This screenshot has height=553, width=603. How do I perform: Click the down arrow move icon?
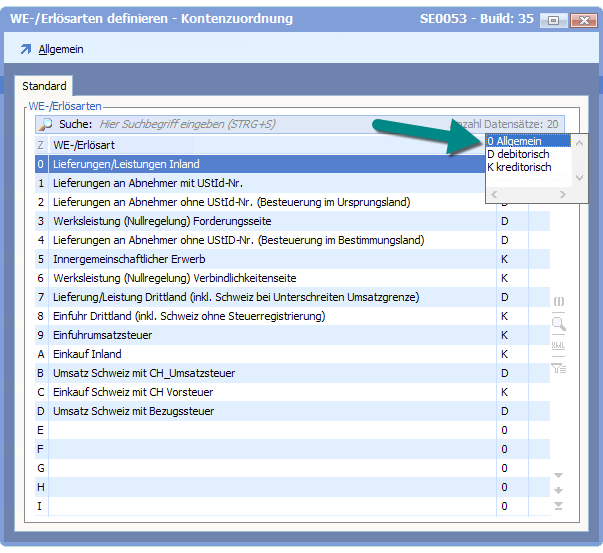pyautogui.click(x=559, y=490)
